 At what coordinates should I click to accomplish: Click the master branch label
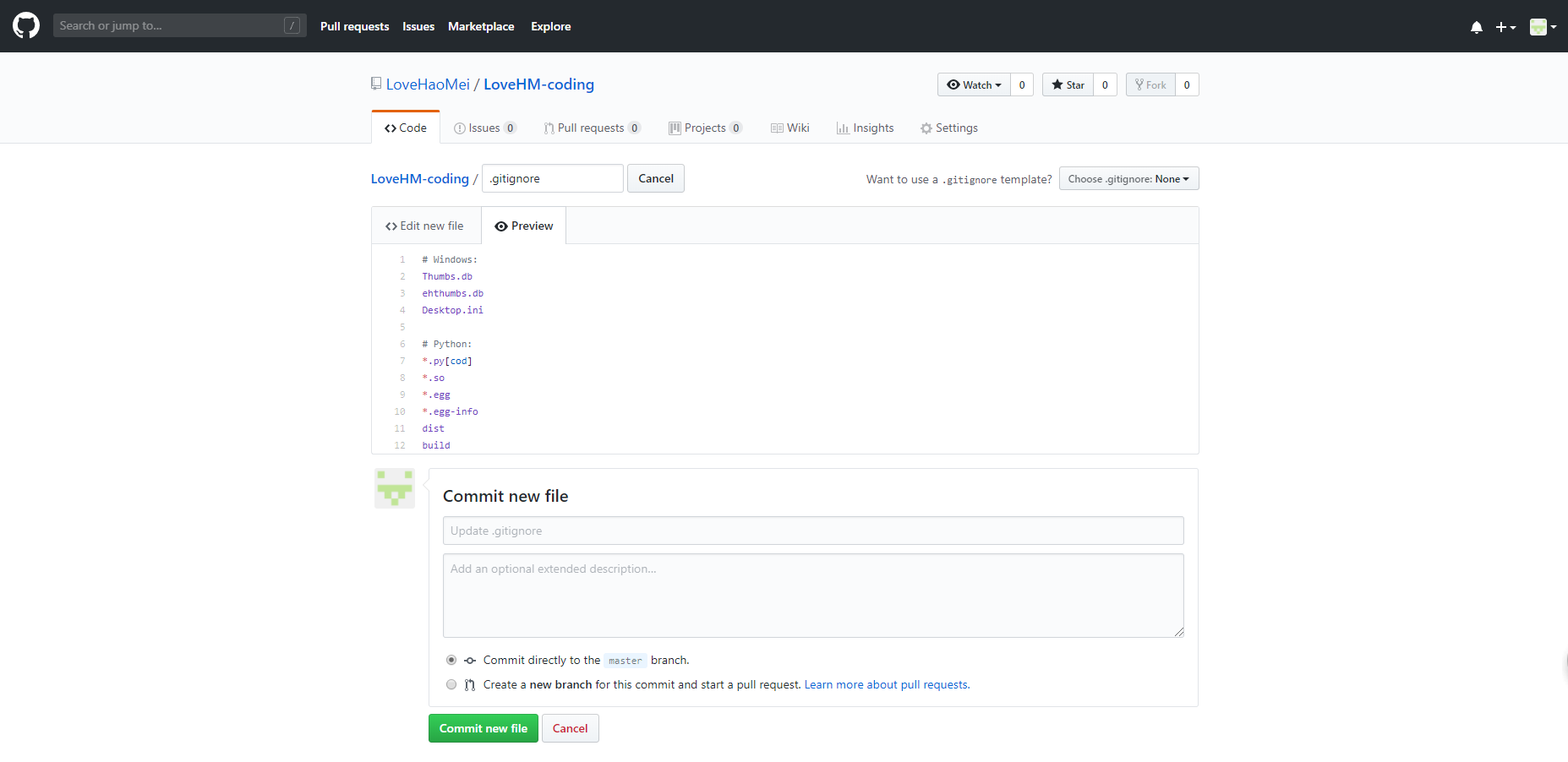626,661
